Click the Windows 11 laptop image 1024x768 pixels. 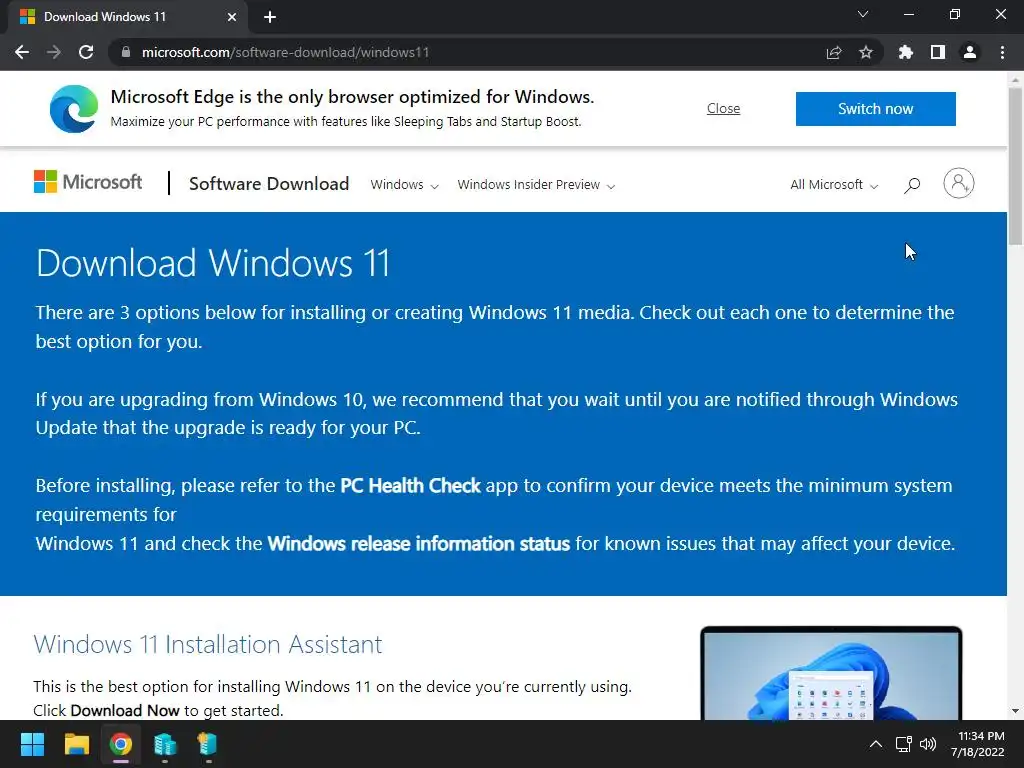pos(831,673)
